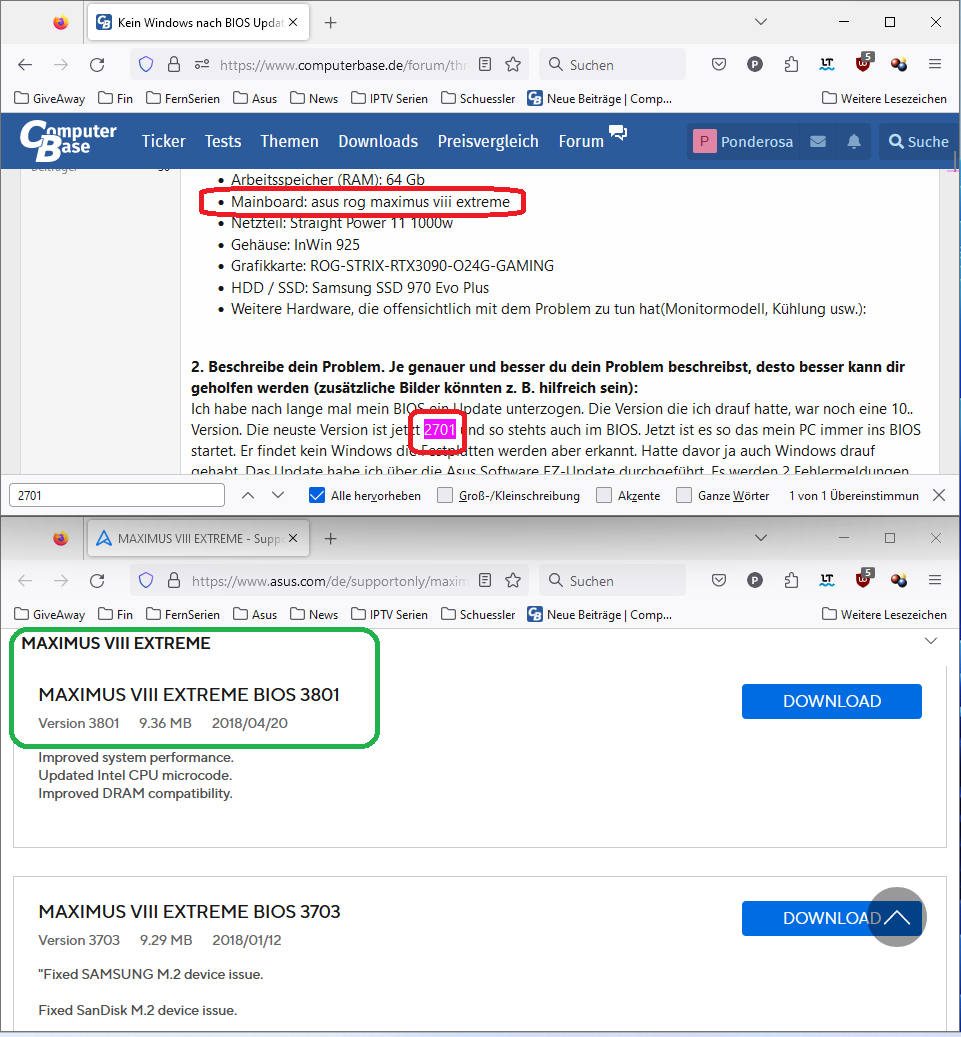This screenshot has width=961, height=1037.
Task: Open ComputerBase messages envelope icon
Action: pos(817,142)
